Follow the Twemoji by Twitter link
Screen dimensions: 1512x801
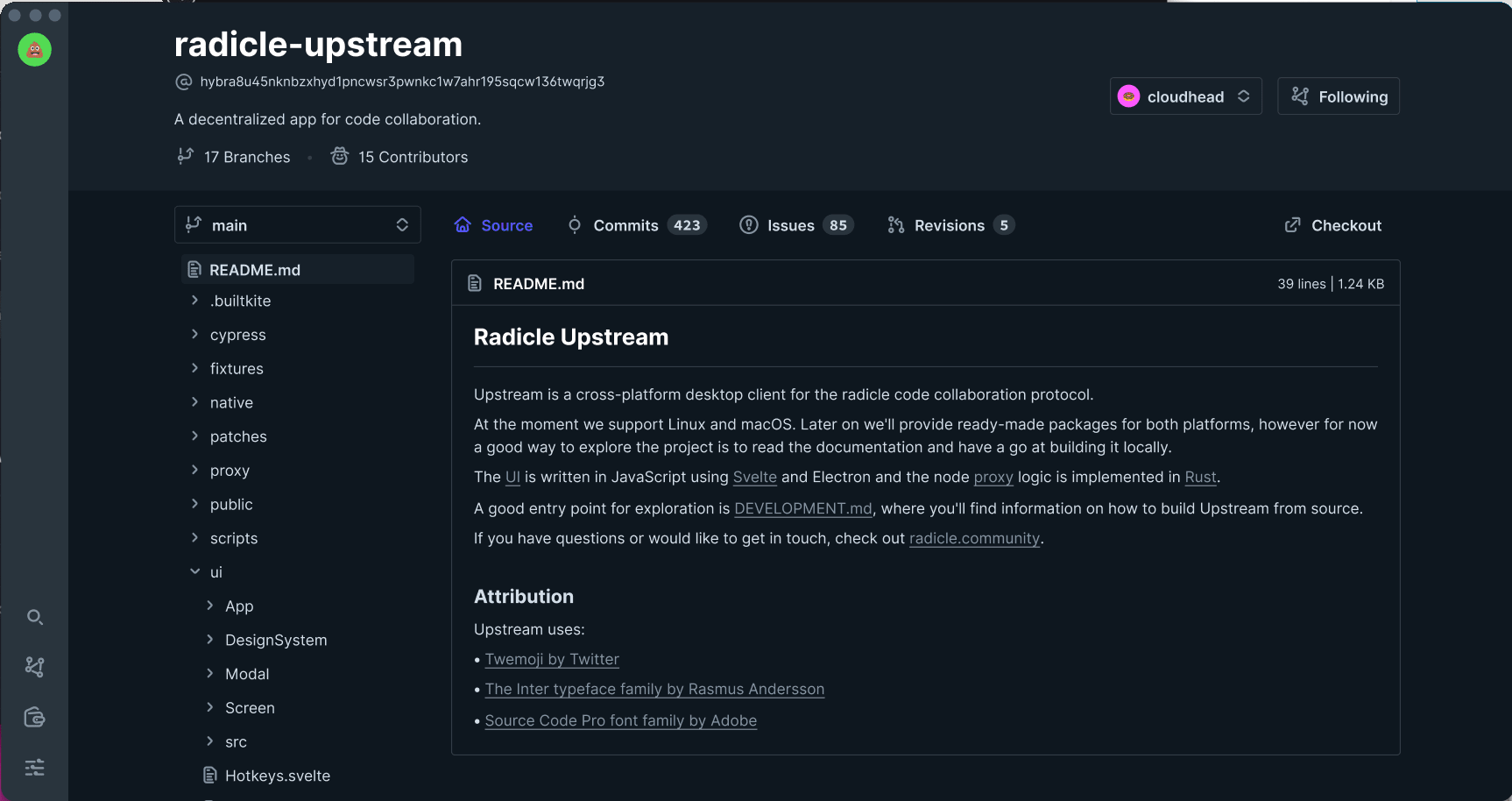click(552, 659)
